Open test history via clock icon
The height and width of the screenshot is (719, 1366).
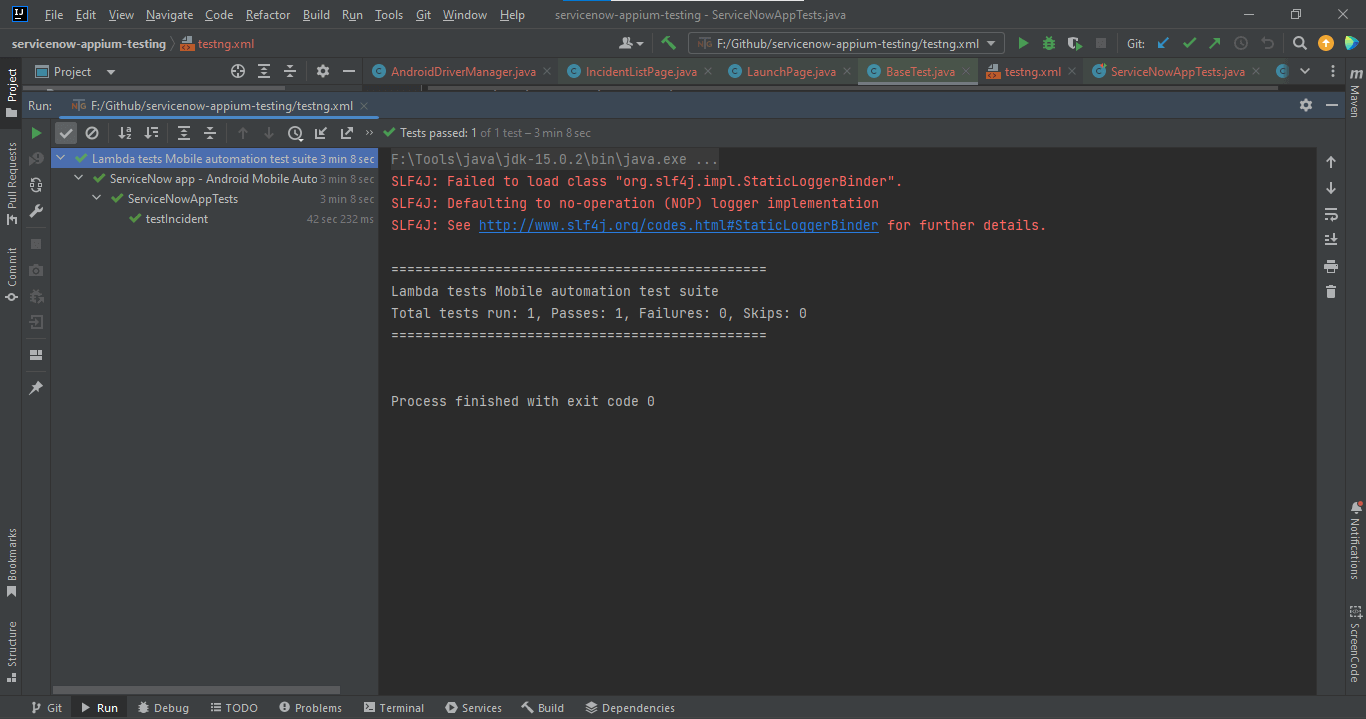pyautogui.click(x=295, y=132)
